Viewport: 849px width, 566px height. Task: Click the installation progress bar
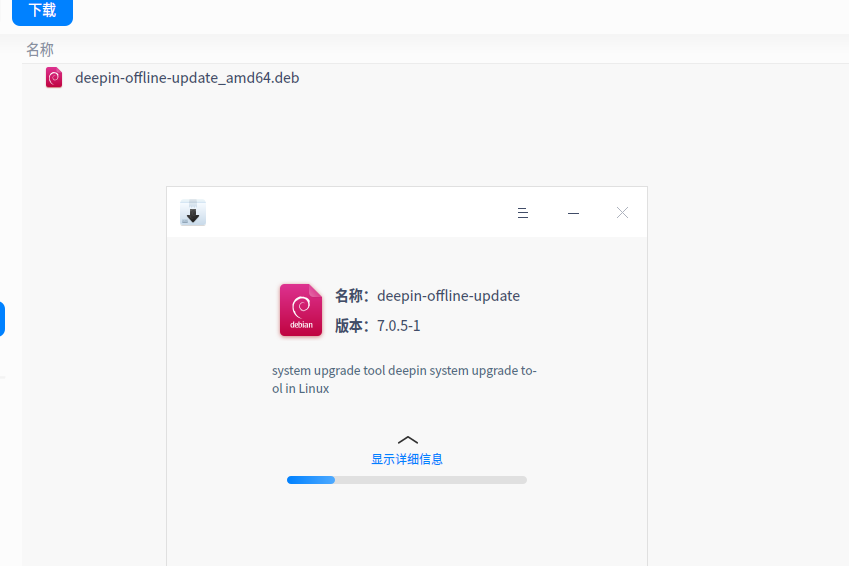pyautogui.click(x=407, y=480)
